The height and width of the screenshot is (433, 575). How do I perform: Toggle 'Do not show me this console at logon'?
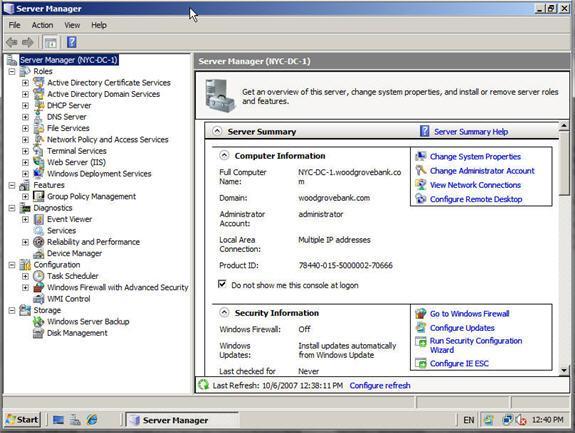222,284
